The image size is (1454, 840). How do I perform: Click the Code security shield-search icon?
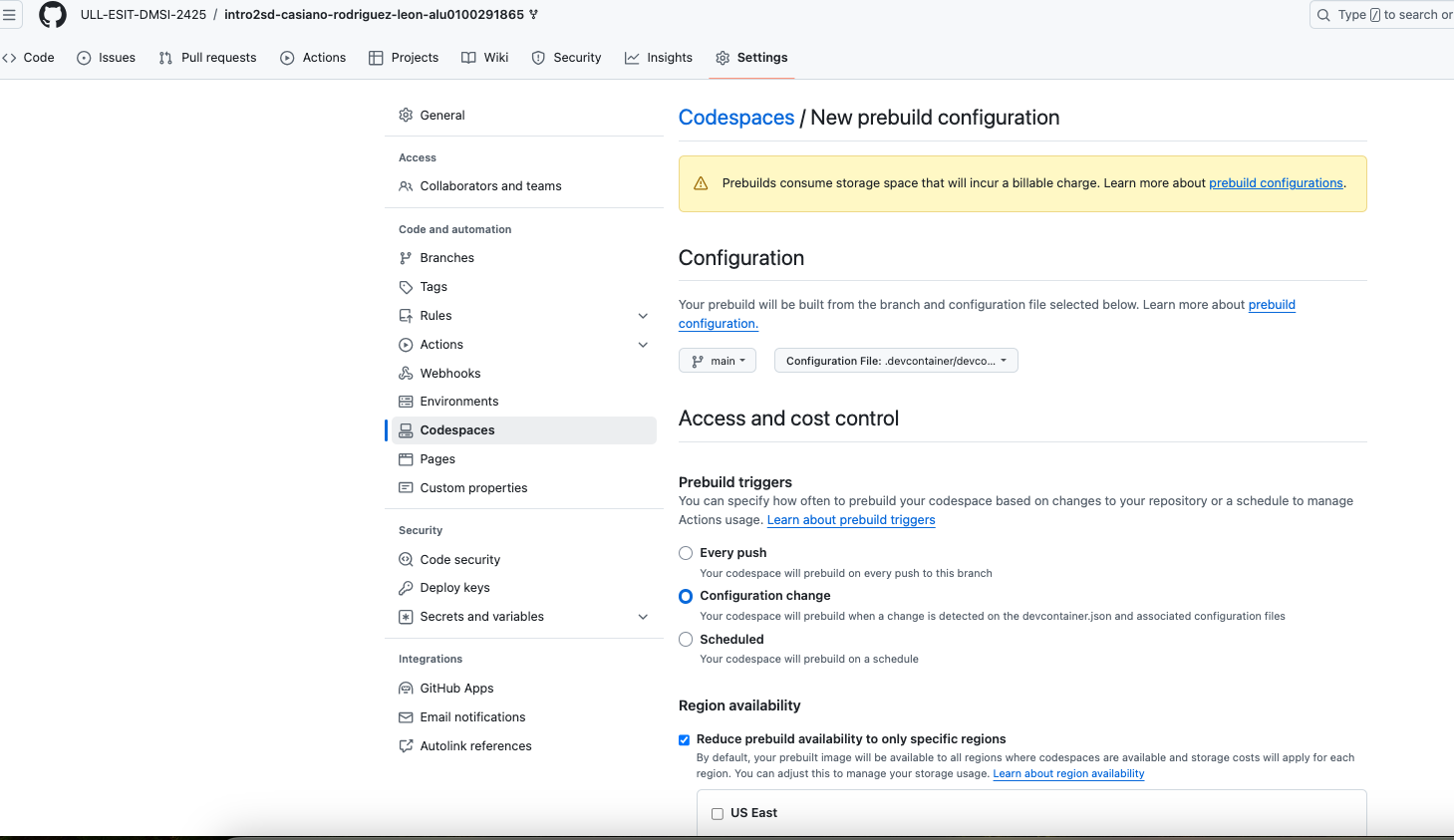[406, 560]
